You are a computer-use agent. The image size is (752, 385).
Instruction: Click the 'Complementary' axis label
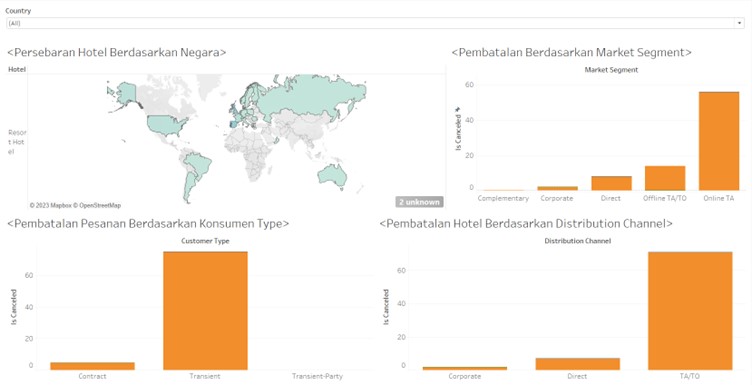[x=503, y=198]
